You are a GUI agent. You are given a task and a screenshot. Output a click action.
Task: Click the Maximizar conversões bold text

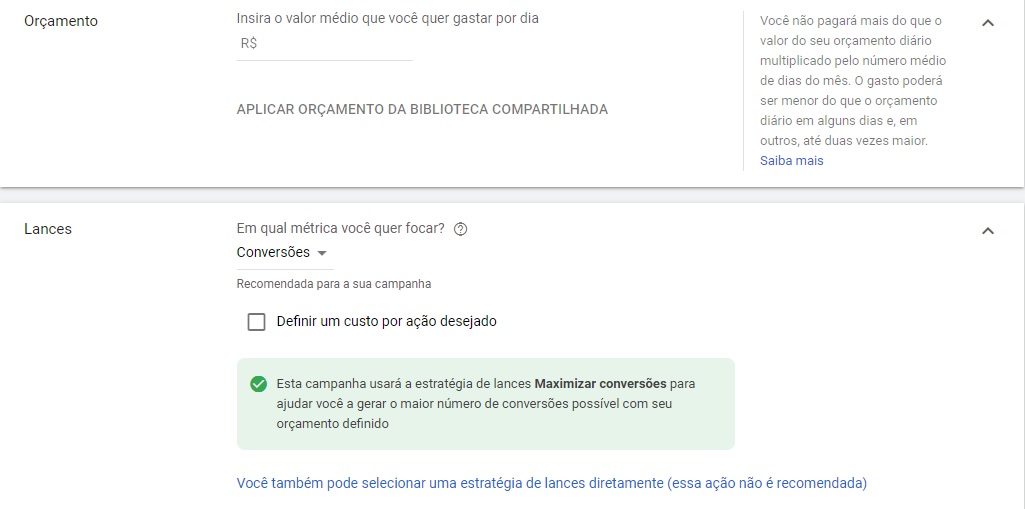[x=600, y=384]
